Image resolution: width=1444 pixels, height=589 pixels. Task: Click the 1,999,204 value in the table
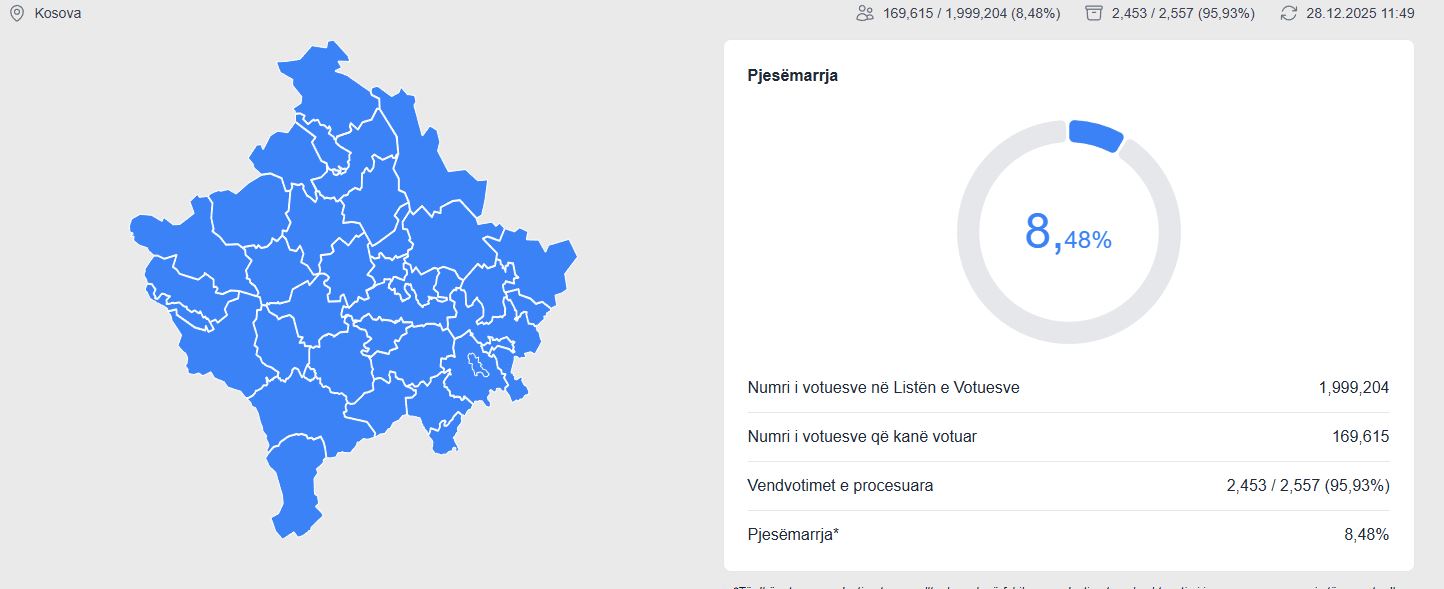[x=1353, y=388]
